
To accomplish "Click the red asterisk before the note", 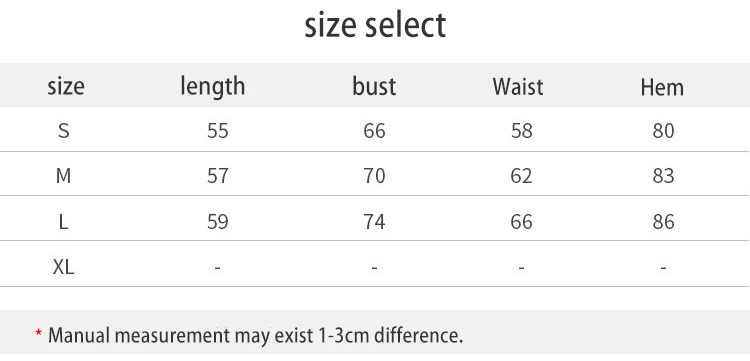I will click(x=39, y=333).
